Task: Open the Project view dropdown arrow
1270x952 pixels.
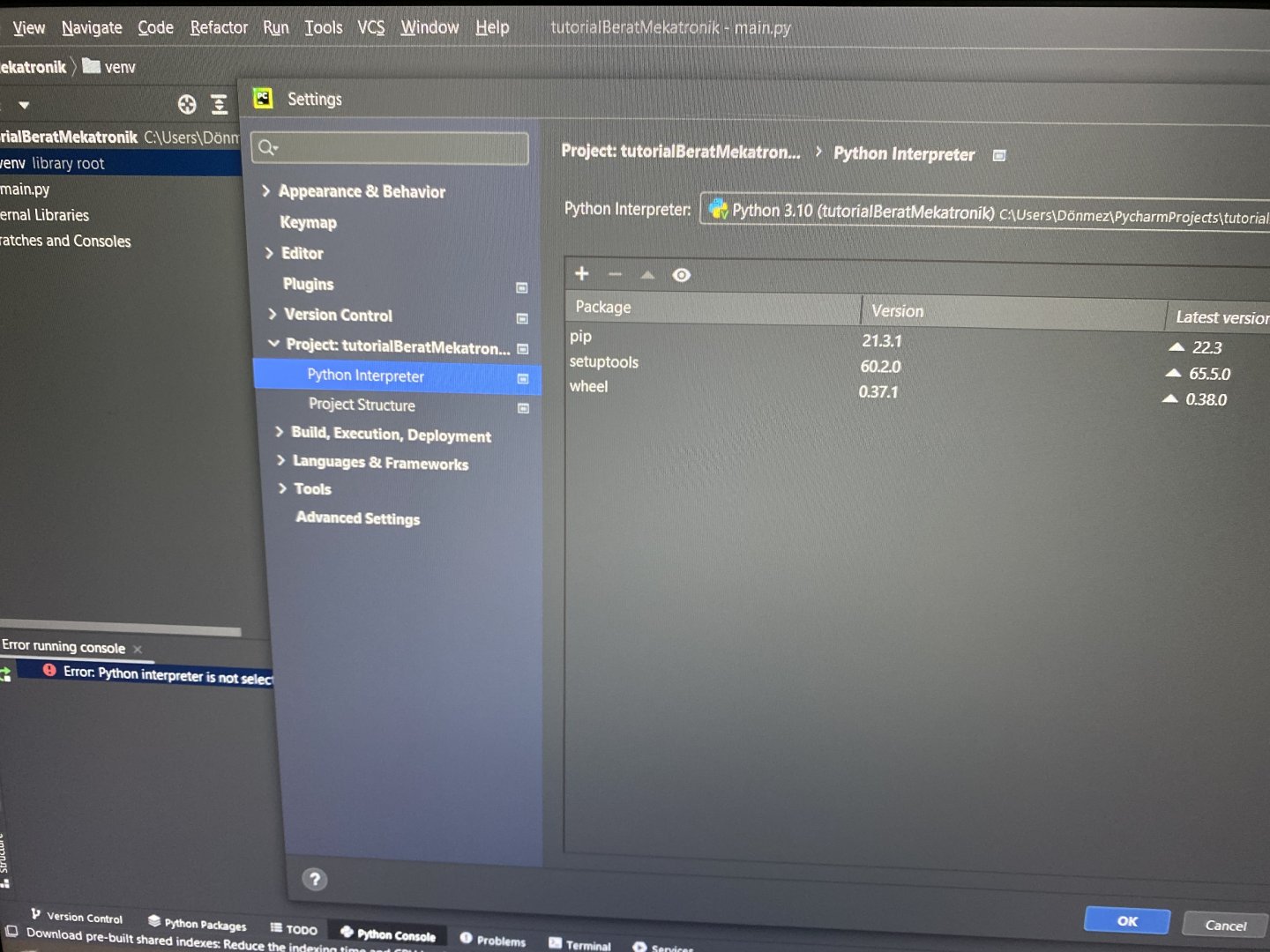Action: 24,105
